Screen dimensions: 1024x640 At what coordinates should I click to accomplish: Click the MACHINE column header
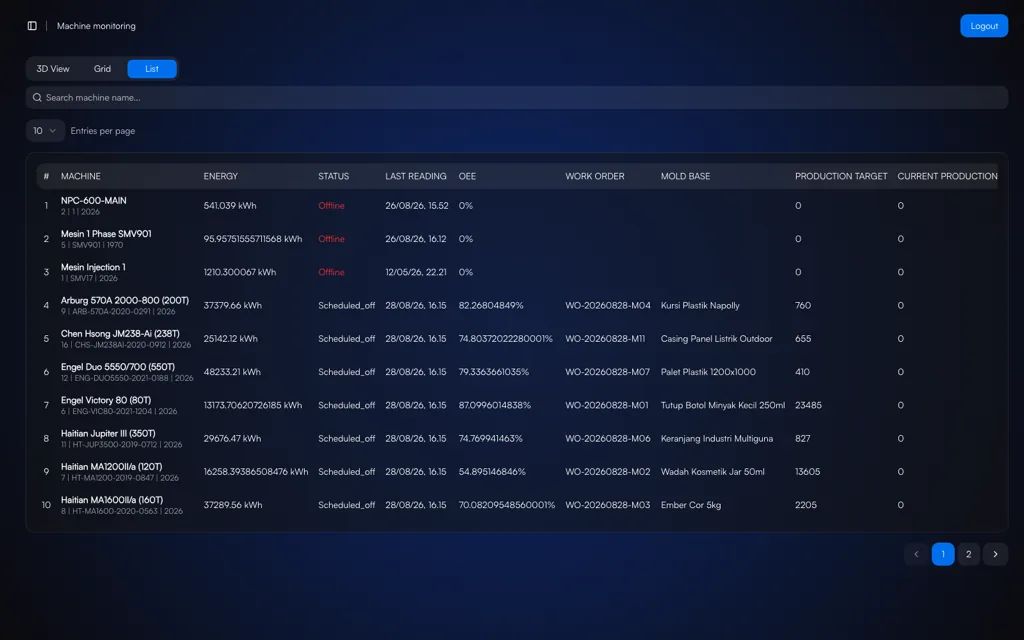tap(80, 176)
